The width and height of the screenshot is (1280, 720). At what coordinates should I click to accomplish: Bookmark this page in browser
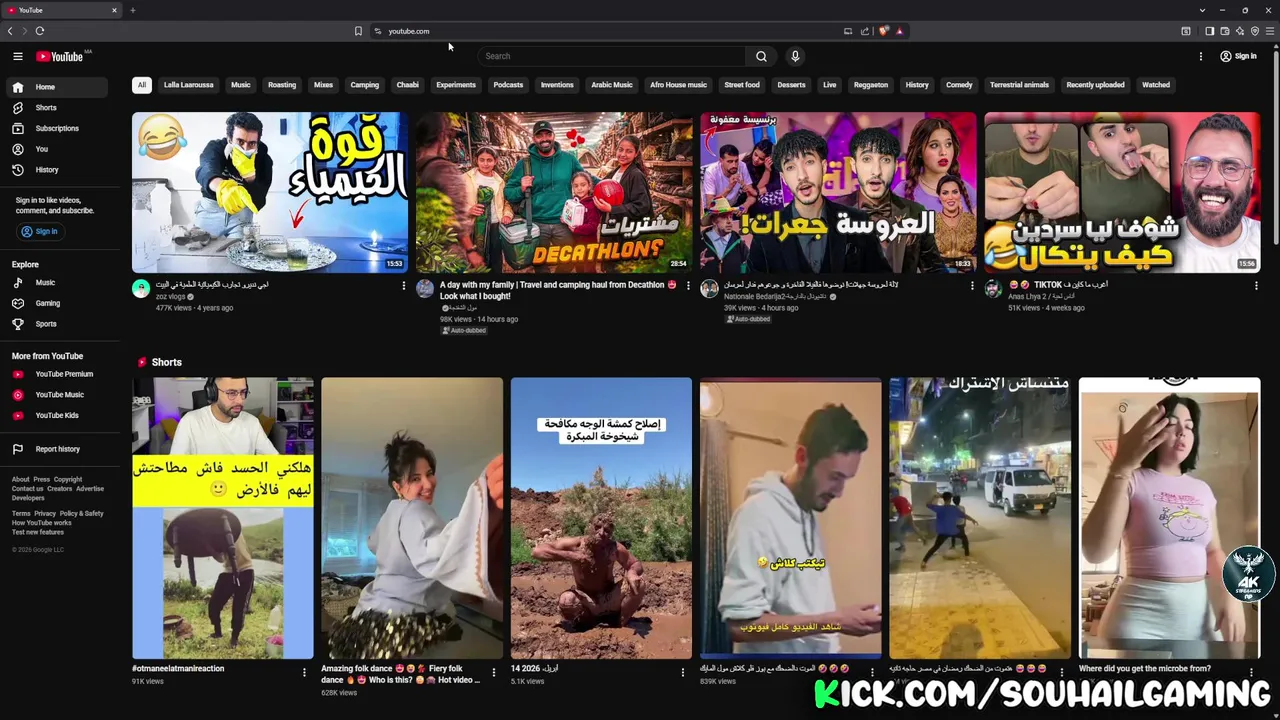coord(358,31)
